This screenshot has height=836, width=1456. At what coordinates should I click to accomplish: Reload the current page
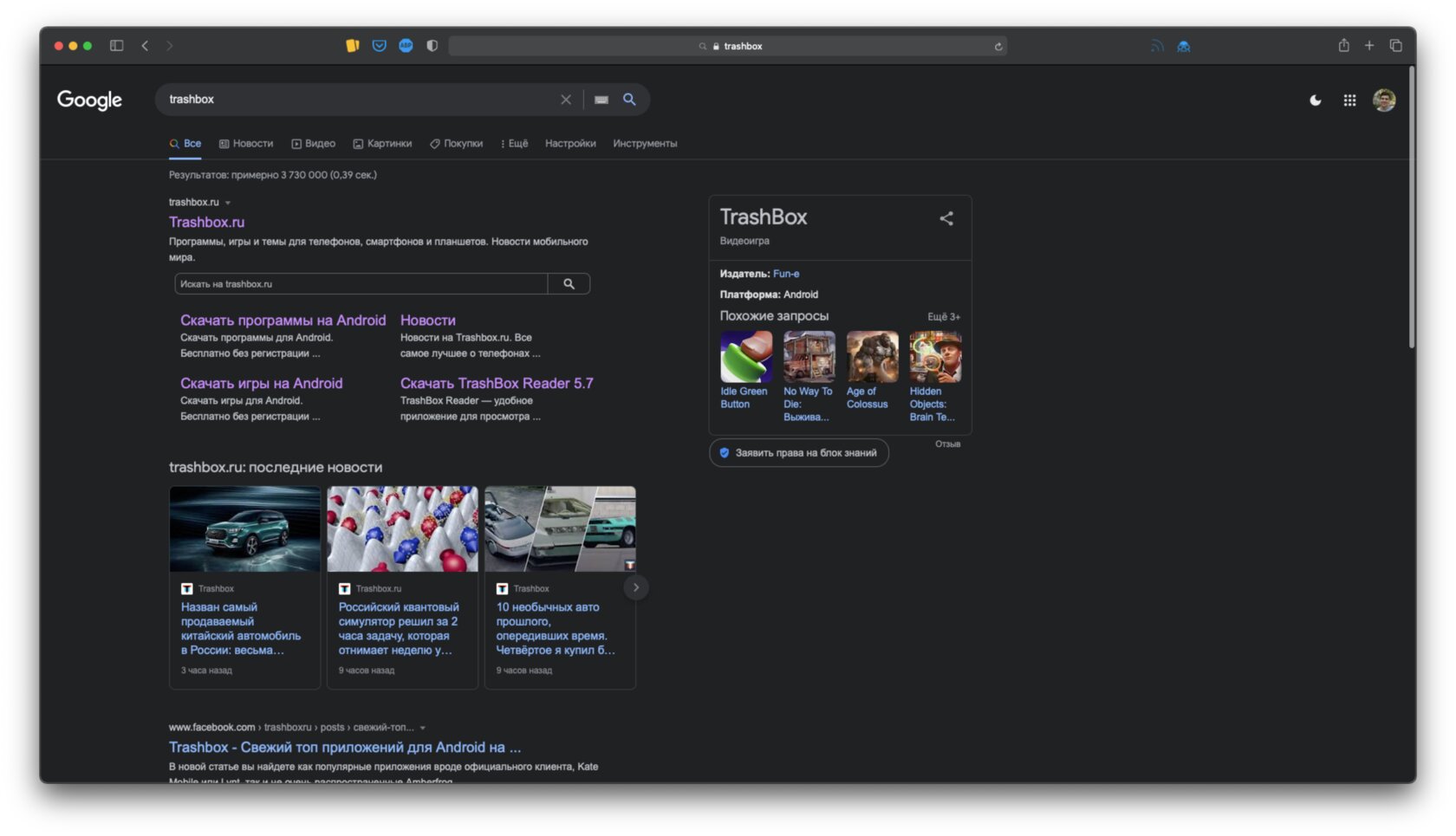point(998,47)
